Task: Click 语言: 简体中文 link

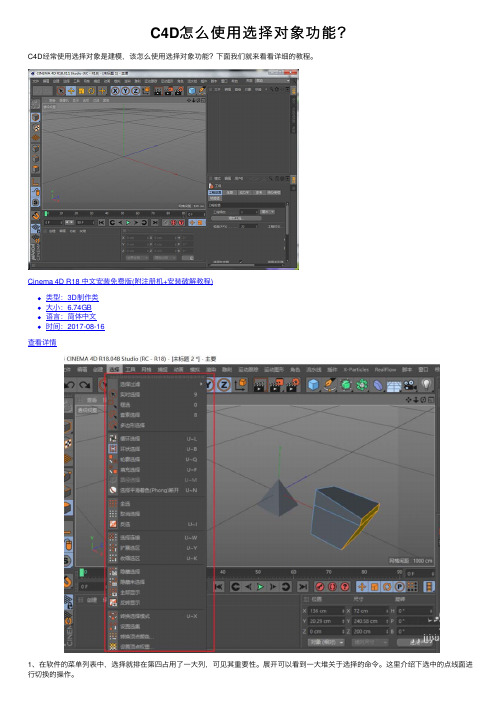Action: click(x=71, y=316)
